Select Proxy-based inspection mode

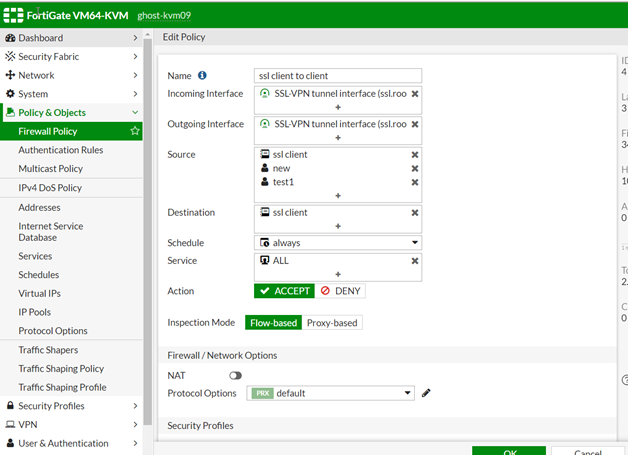click(331, 323)
